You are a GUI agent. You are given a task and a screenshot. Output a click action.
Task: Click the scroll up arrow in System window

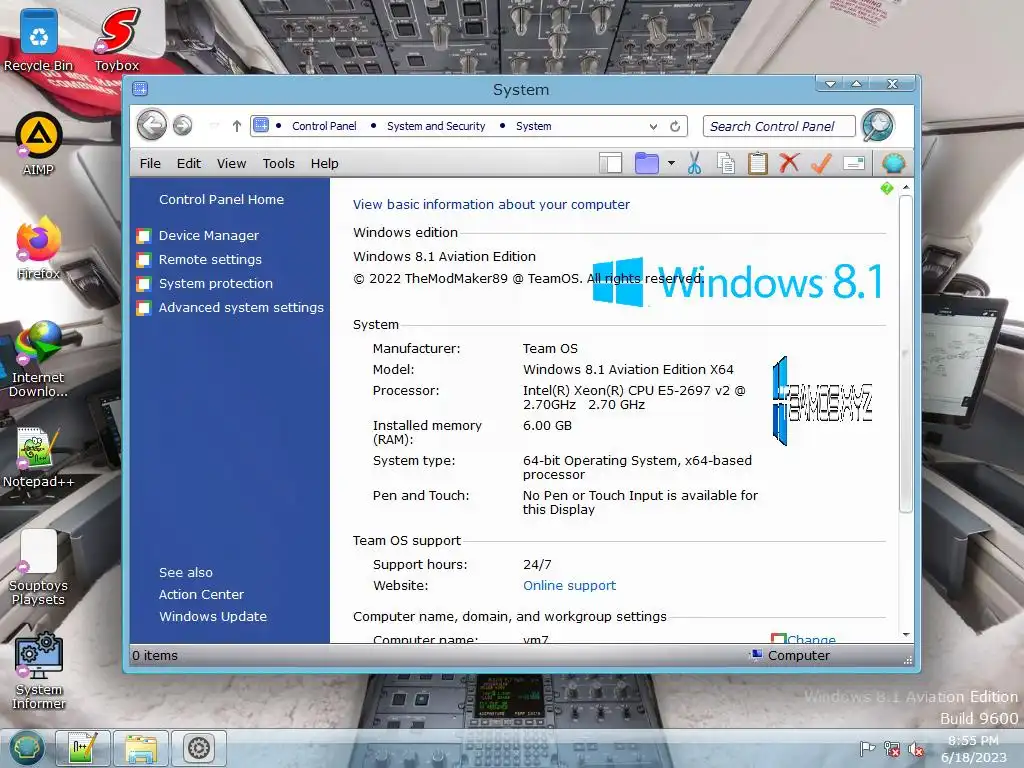(x=906, y=187)
